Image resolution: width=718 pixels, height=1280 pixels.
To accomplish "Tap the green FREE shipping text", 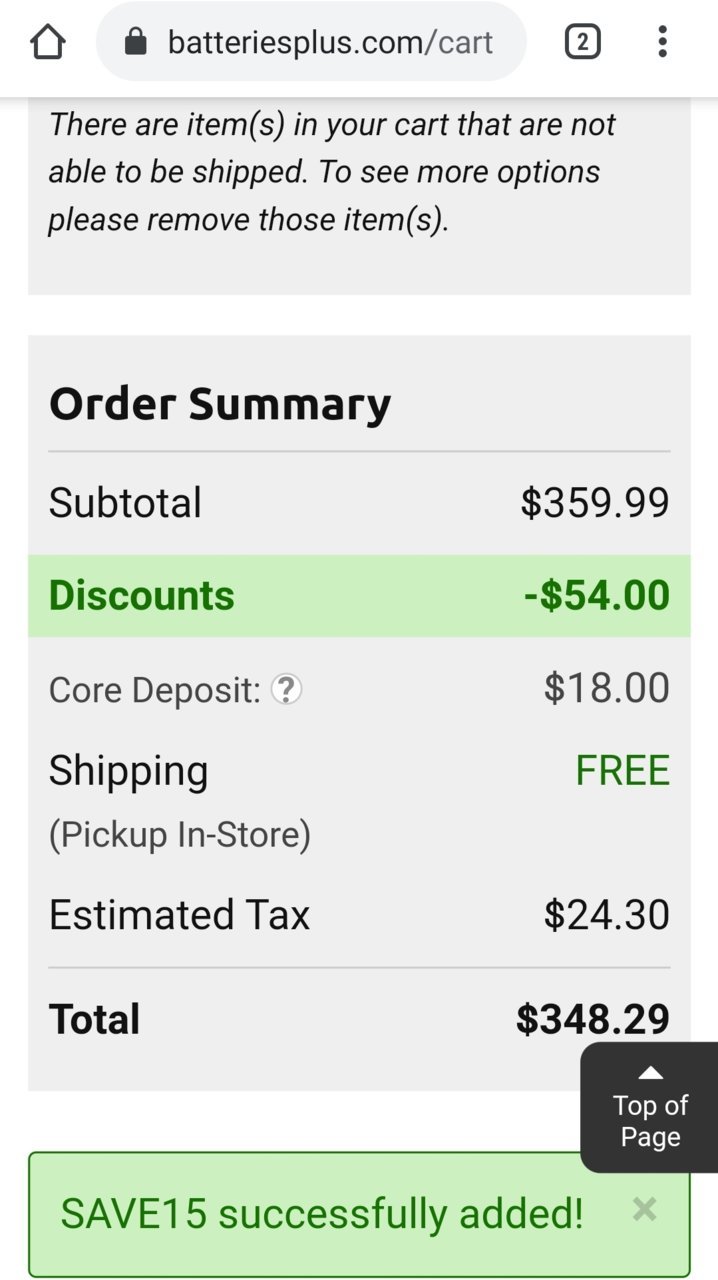I will click(x=622, y=771).
